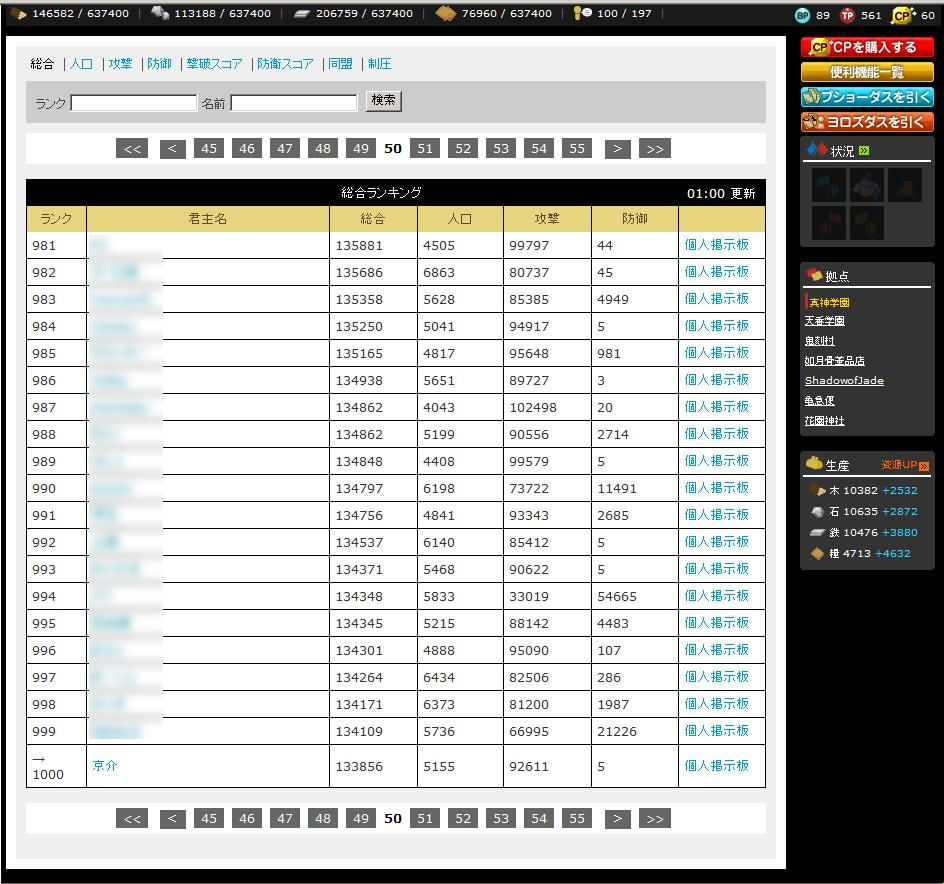Click the stone resource icon in top bar
This screenshot has height=884, width=944.
[x=160, y=13]
